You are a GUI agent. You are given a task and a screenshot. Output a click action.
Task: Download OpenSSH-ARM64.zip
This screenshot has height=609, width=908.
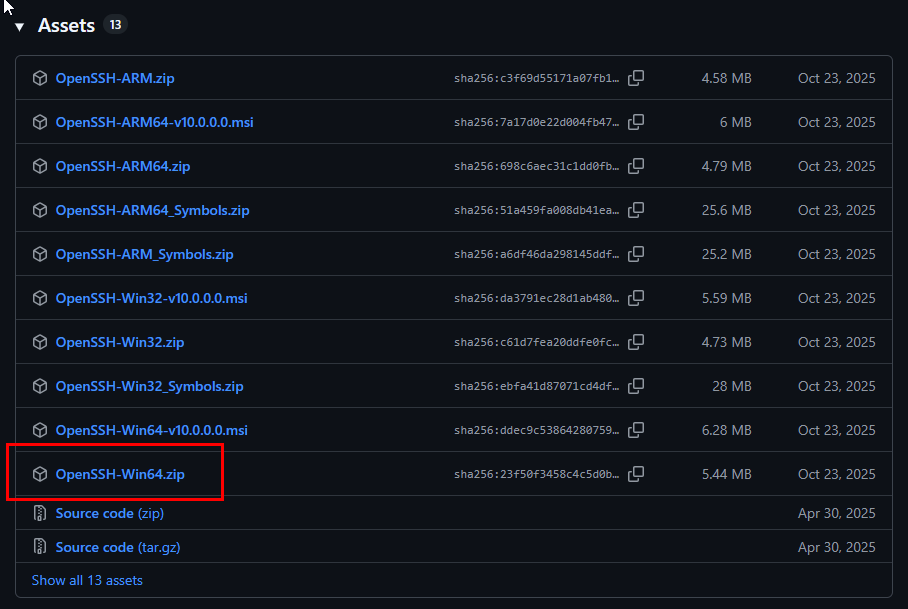123,166
